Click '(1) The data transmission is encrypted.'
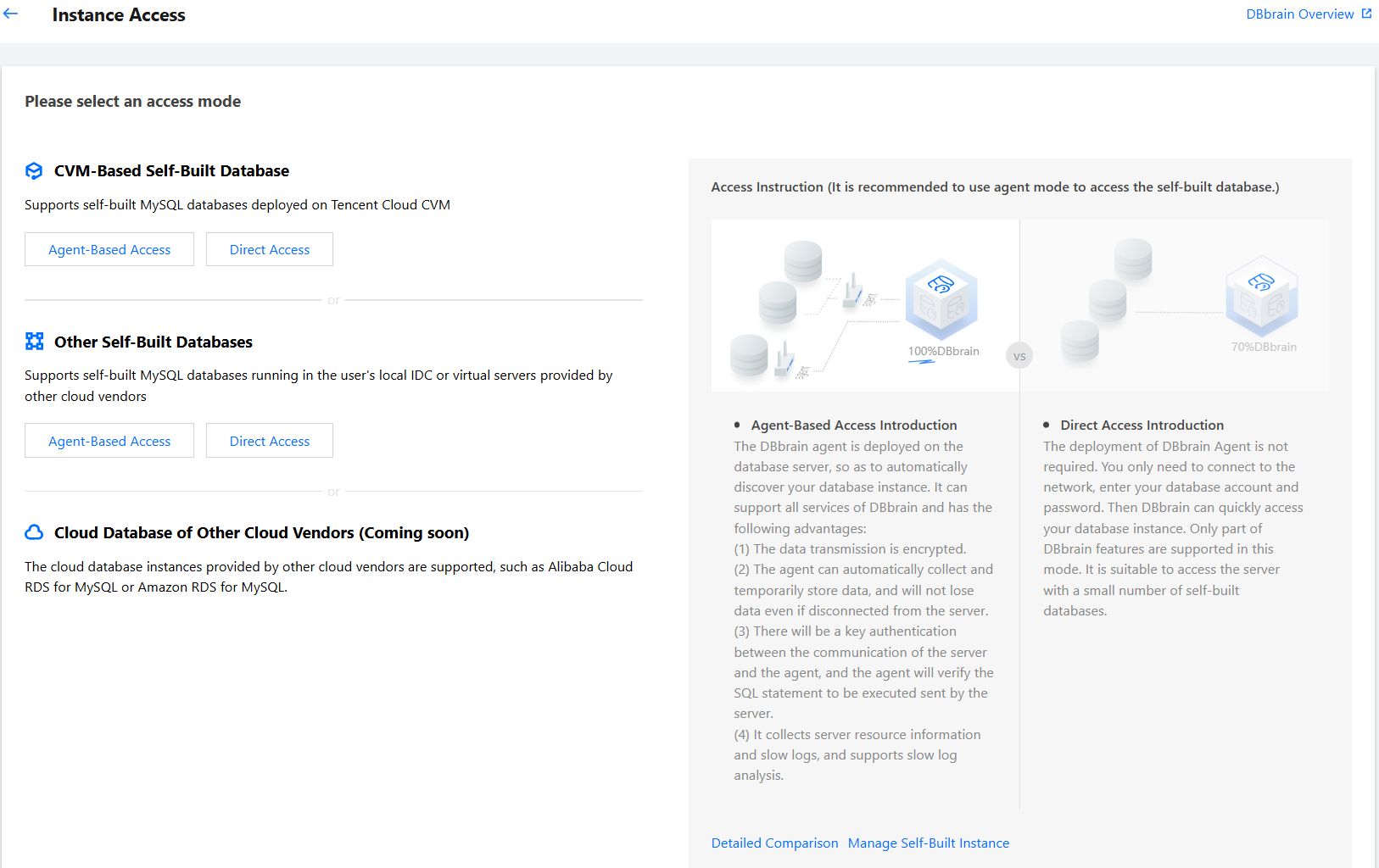 850,548
